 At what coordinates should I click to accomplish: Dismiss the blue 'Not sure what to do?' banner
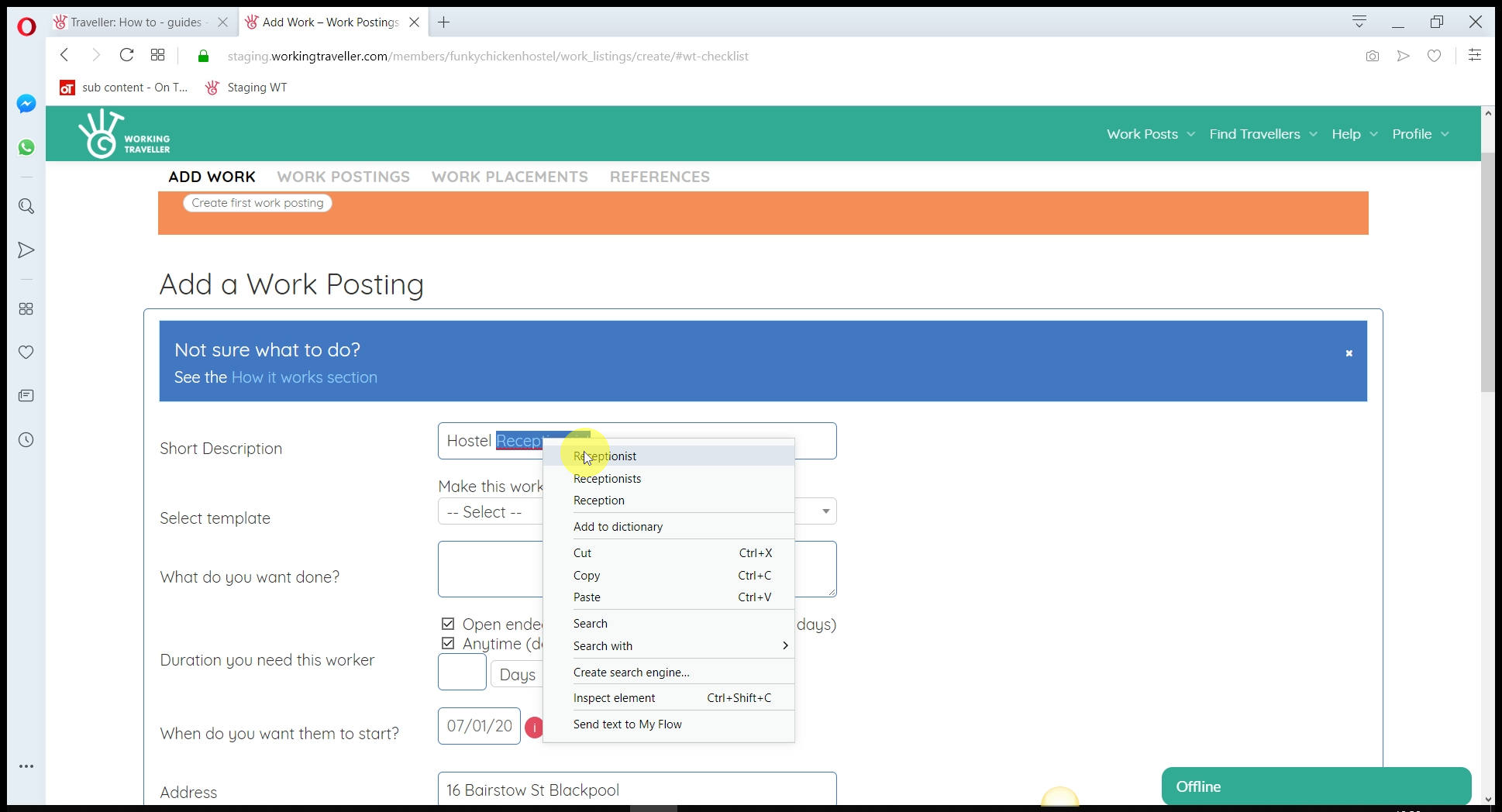point(1349,353)
